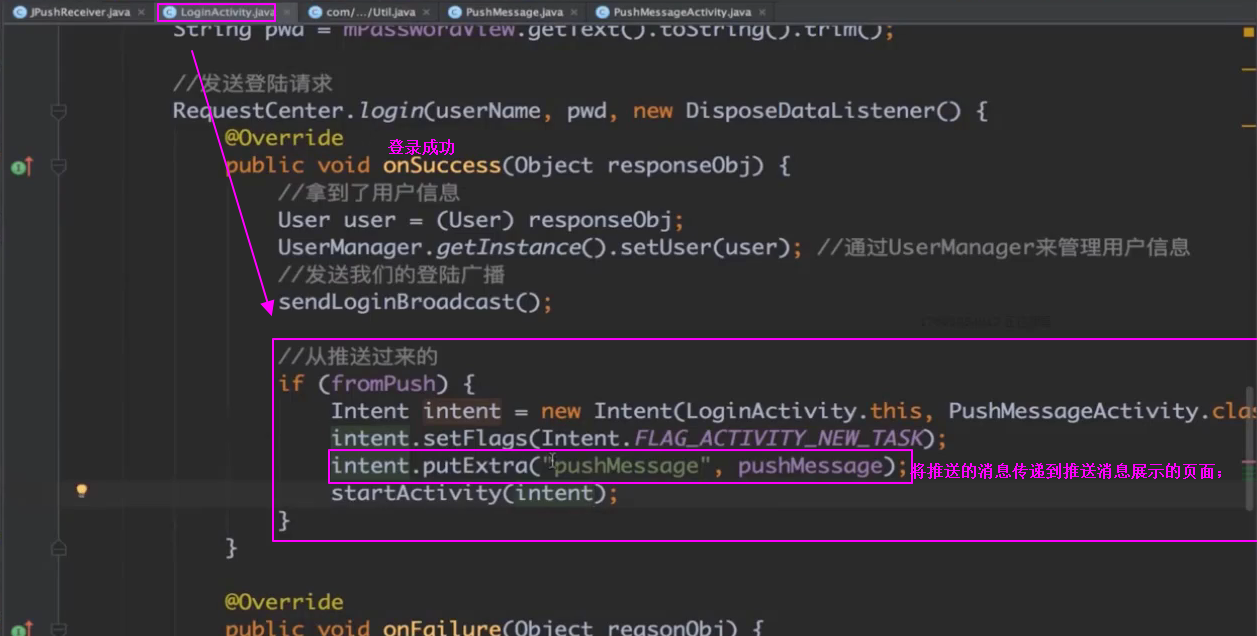Screen dimensions: 1257x636
Task: Click the override gutter icon beside onSuccess
Action: click(x=21, y=166)
